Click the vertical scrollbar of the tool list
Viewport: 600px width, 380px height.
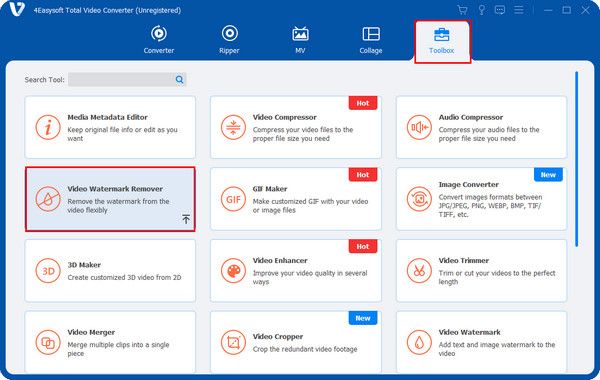click(x=576, y=159)
